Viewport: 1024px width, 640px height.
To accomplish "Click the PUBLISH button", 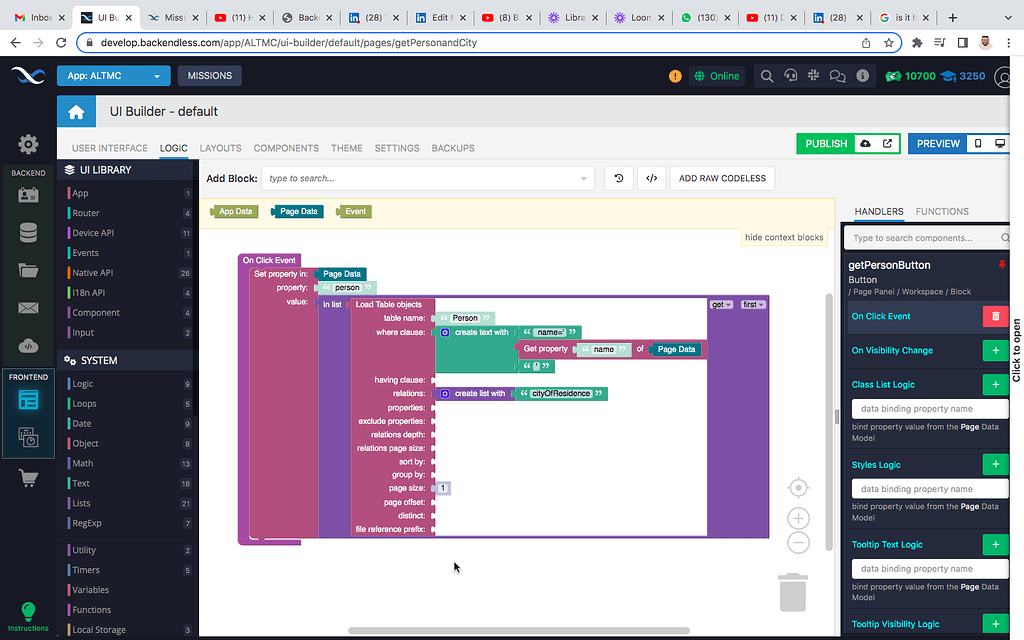I will [825, 143].
